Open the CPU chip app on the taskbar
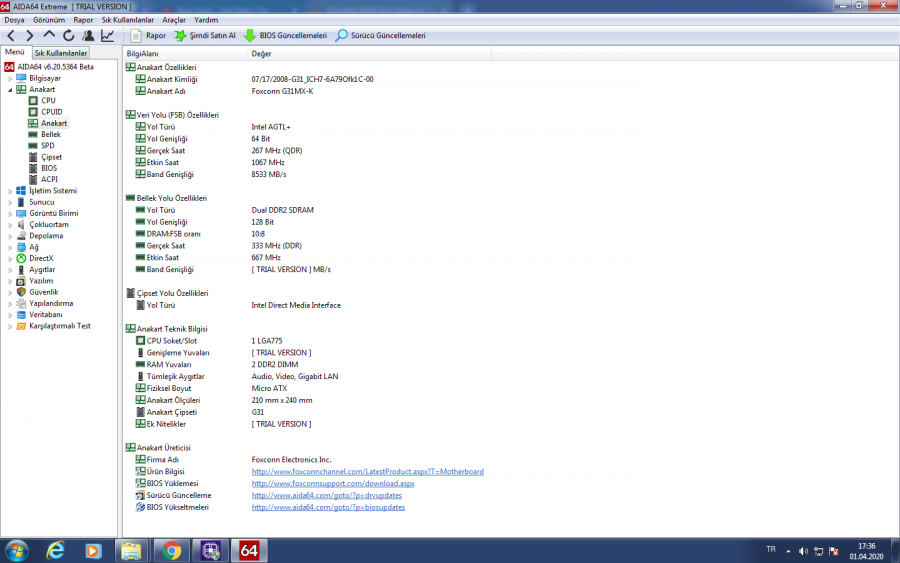900x563 pixels. pos(210,551)
